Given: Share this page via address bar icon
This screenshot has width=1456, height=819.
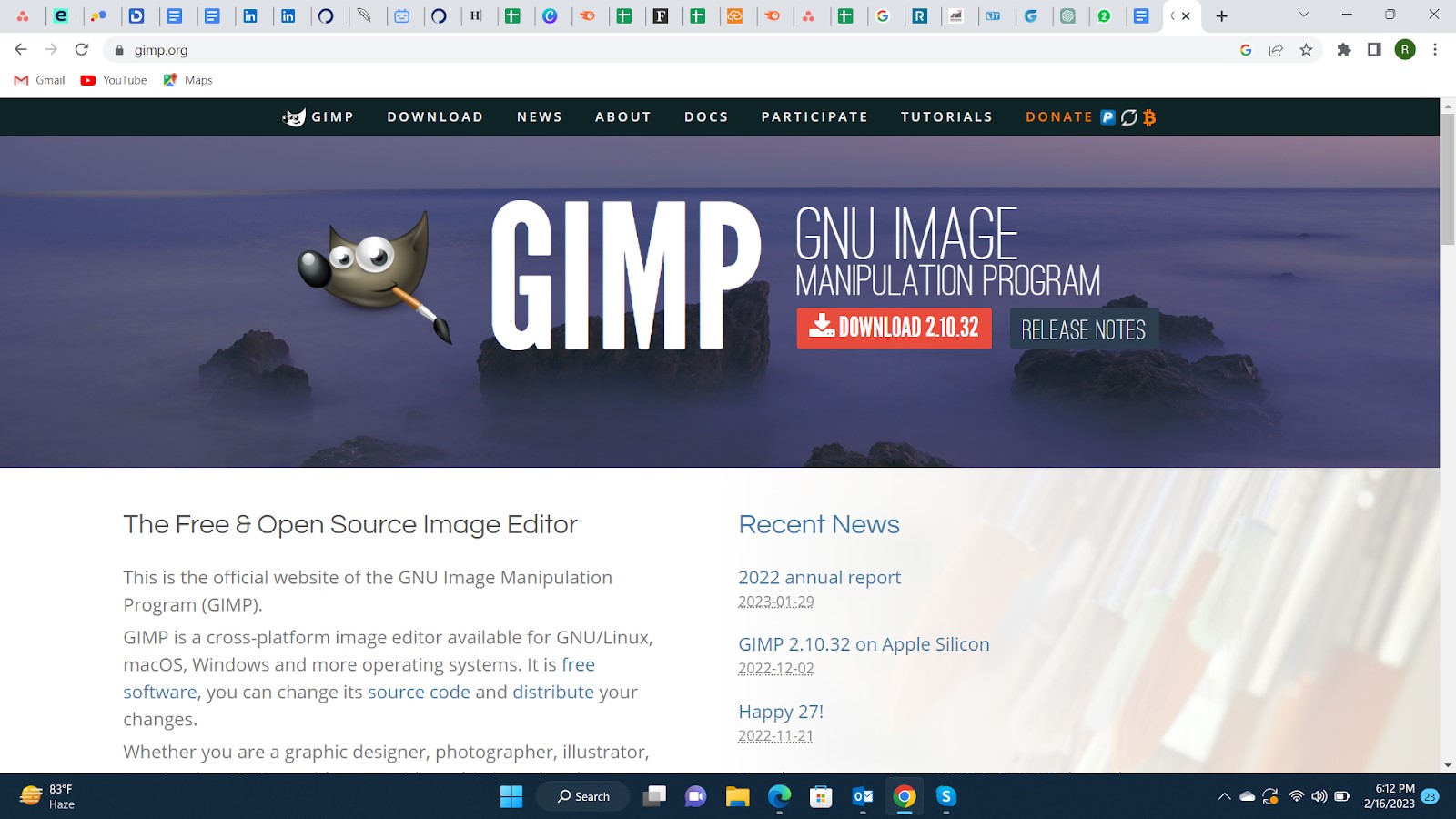Looking at the screenshot, I should point(1276,50).
